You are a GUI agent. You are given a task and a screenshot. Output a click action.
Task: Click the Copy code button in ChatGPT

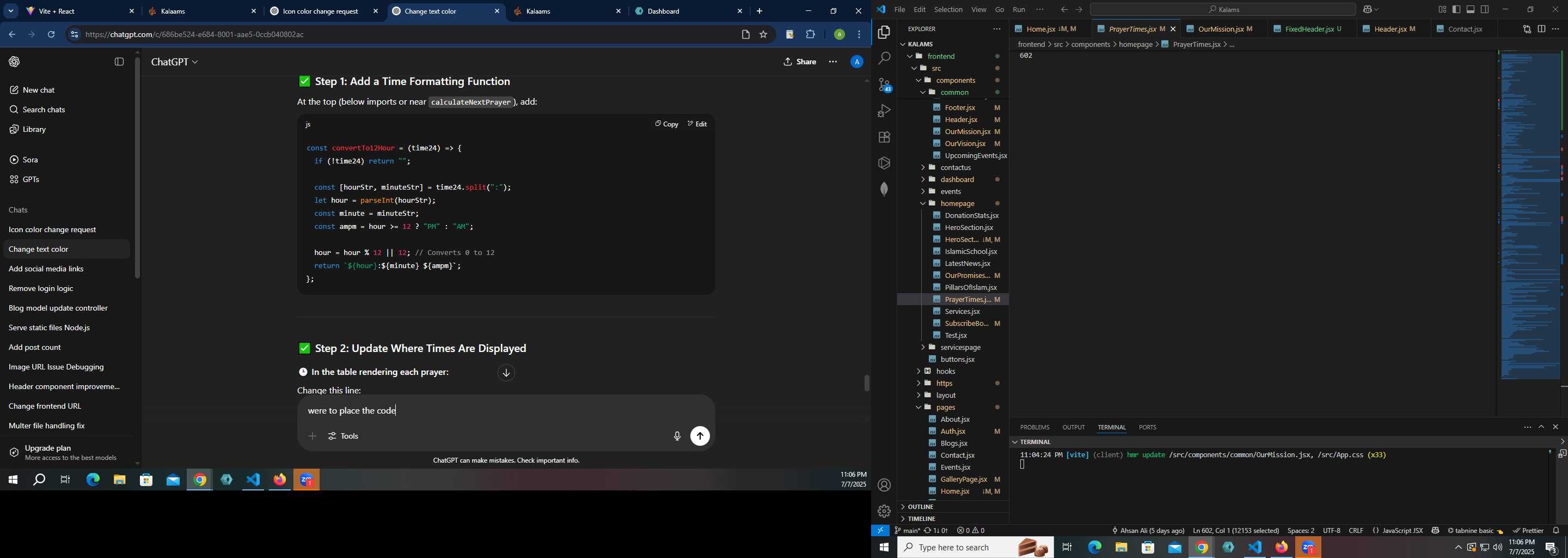[666, 124]
